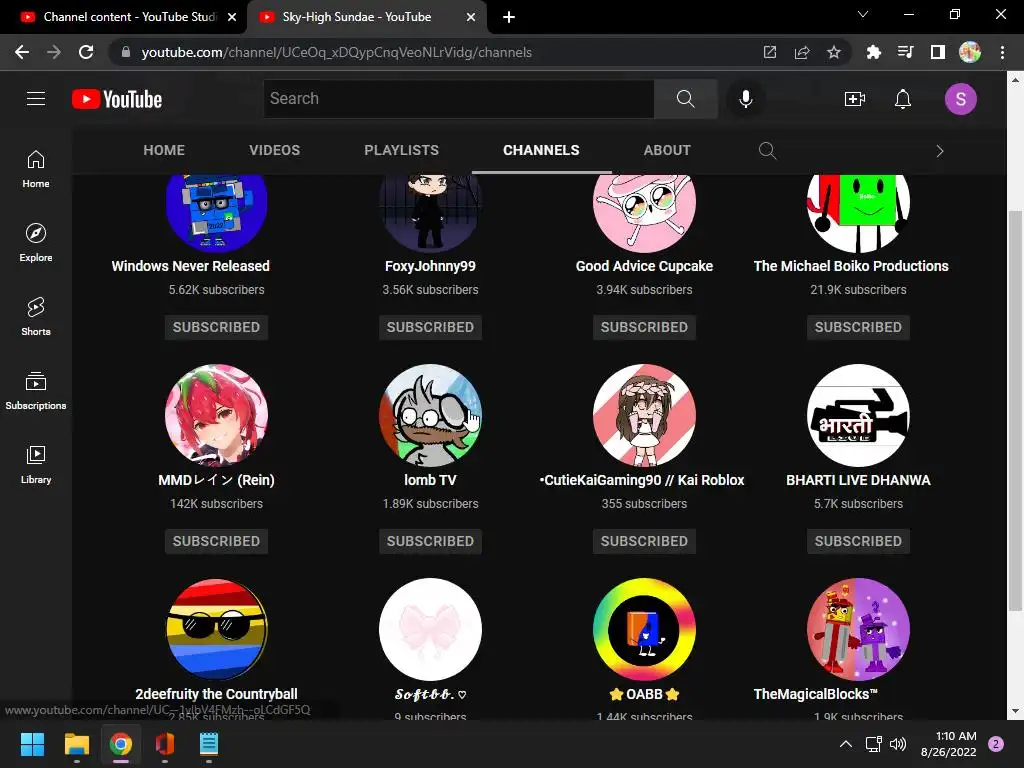This screenshot has width=1024, height=768.
Task: Open OABB channel name link
Action: tap(644, 694)
